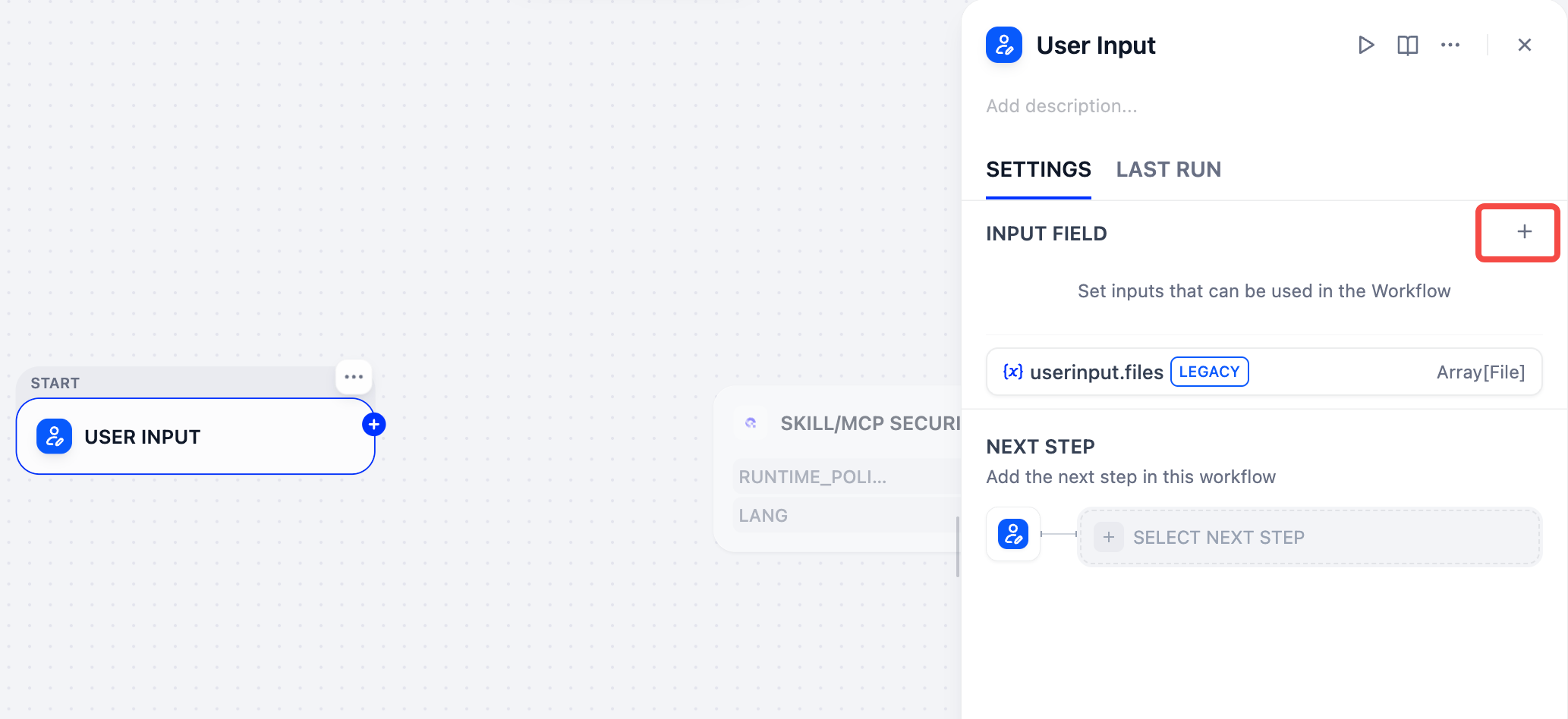Close the User Input panel

[1524, 46]
